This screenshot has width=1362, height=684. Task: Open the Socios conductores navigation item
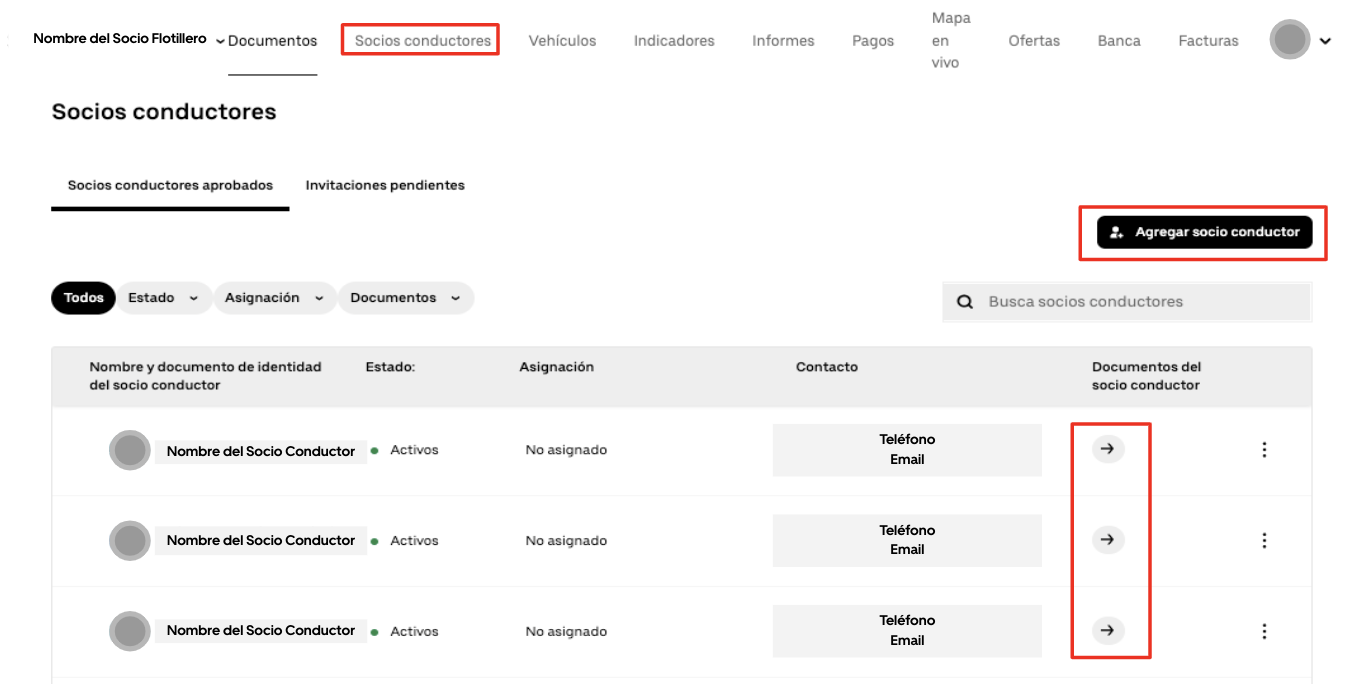pyautogui.click(x=423, y=41)
